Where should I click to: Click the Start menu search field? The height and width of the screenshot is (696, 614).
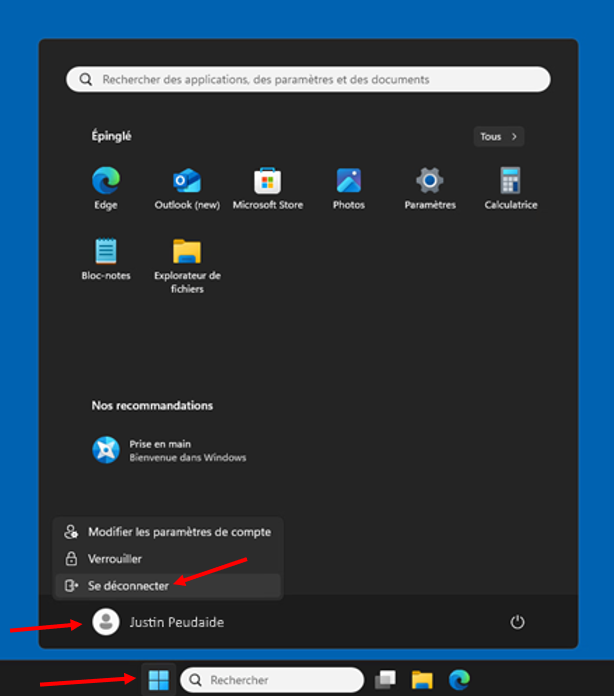click(308, 79)
